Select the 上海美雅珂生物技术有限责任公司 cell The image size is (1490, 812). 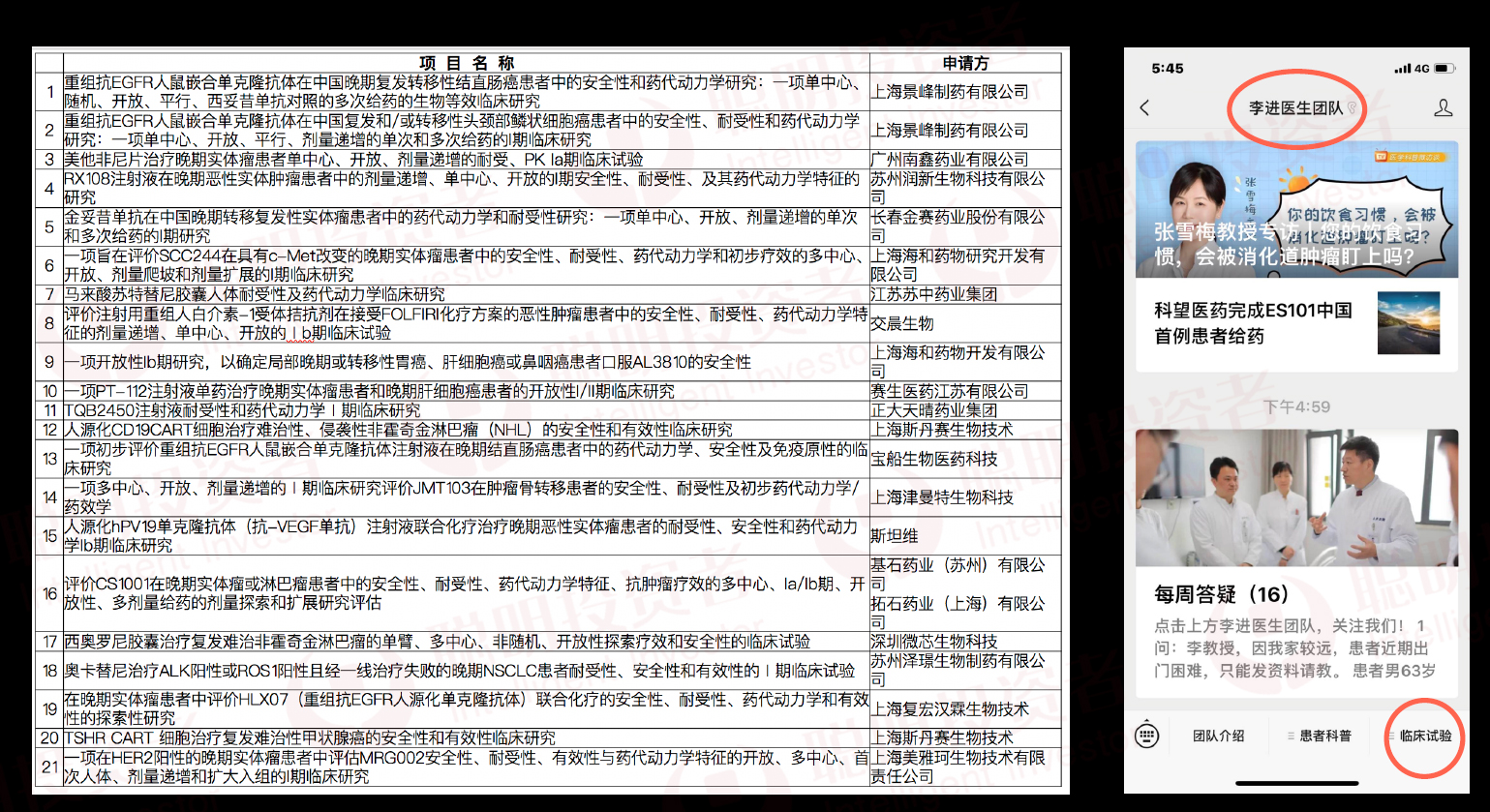click(965, 767)
